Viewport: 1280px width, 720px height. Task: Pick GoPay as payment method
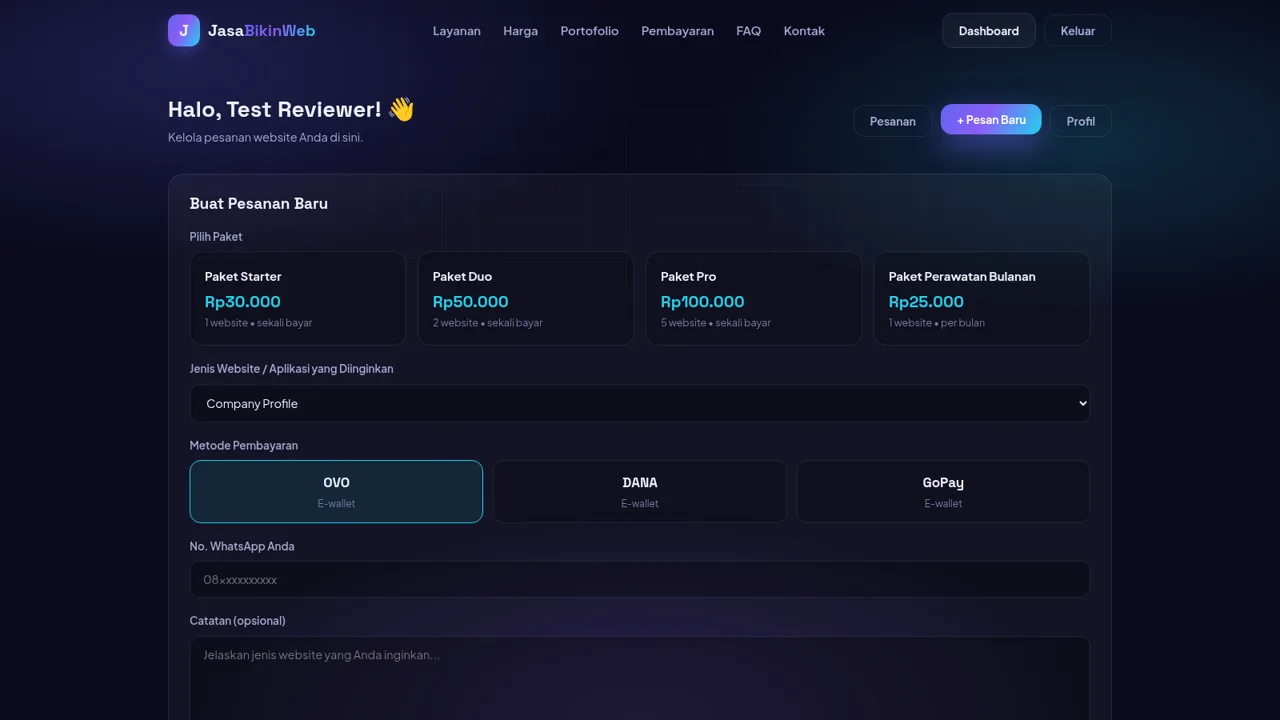click(943, 491)
